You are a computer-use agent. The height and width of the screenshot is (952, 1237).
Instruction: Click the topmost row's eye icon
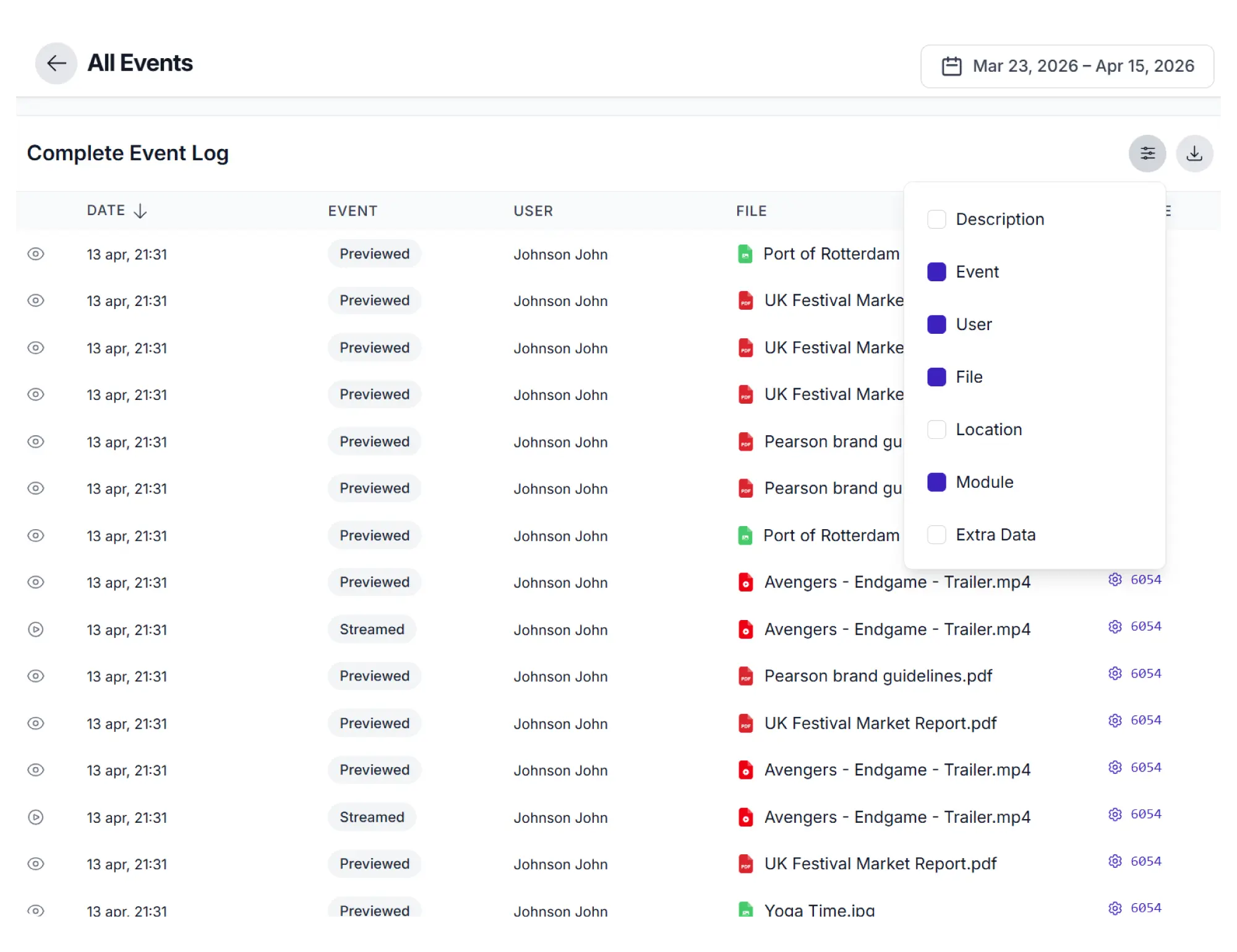(x=36, y=254)
